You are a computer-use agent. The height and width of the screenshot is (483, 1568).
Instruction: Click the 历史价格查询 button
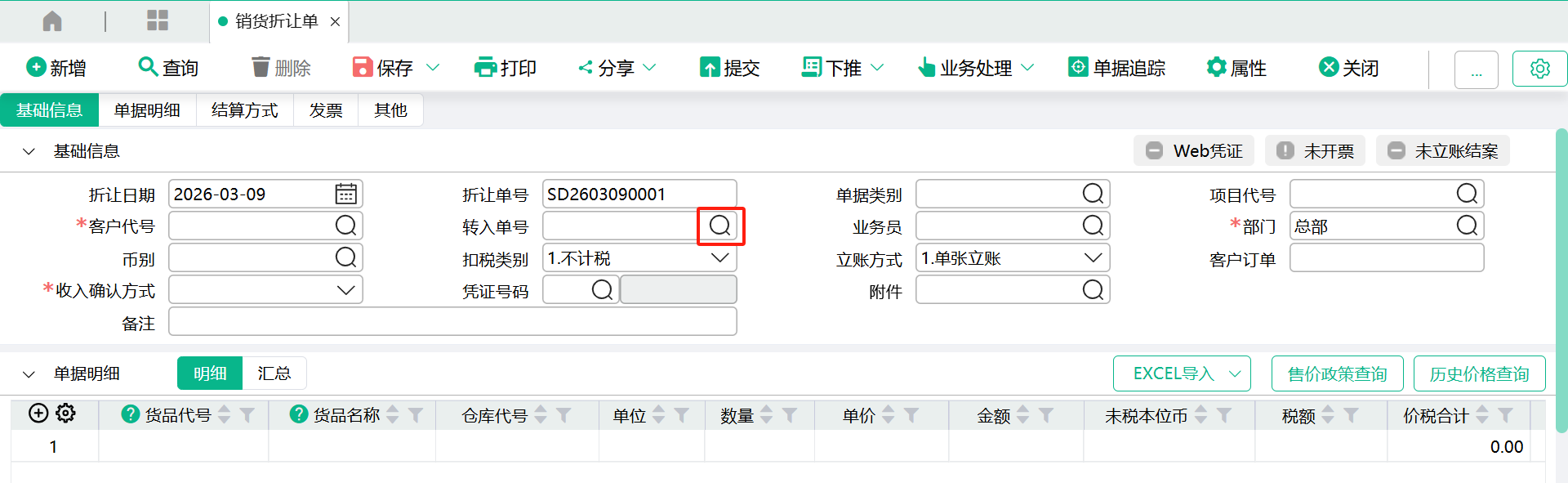tap(1479, 374)
